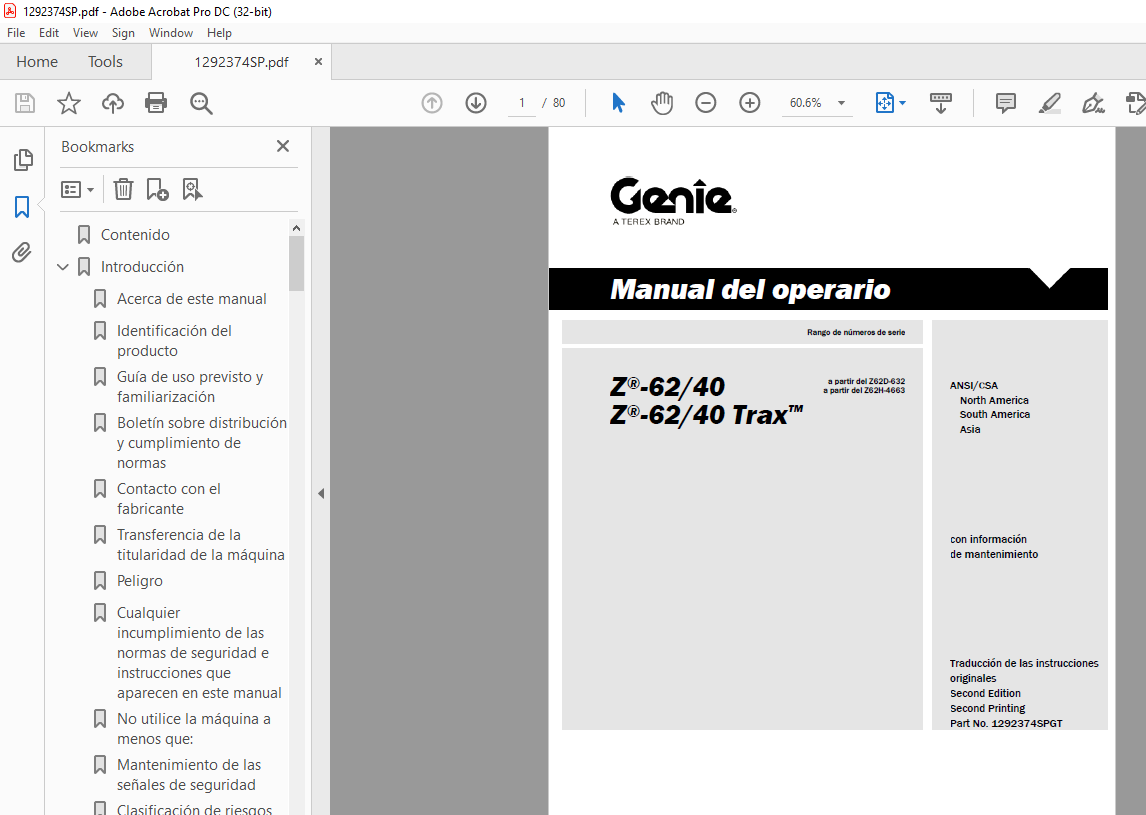The width and height of the screenshot is (1146, 815).
Task: Close the Bookmarks panel
Action: pos(283,146)
